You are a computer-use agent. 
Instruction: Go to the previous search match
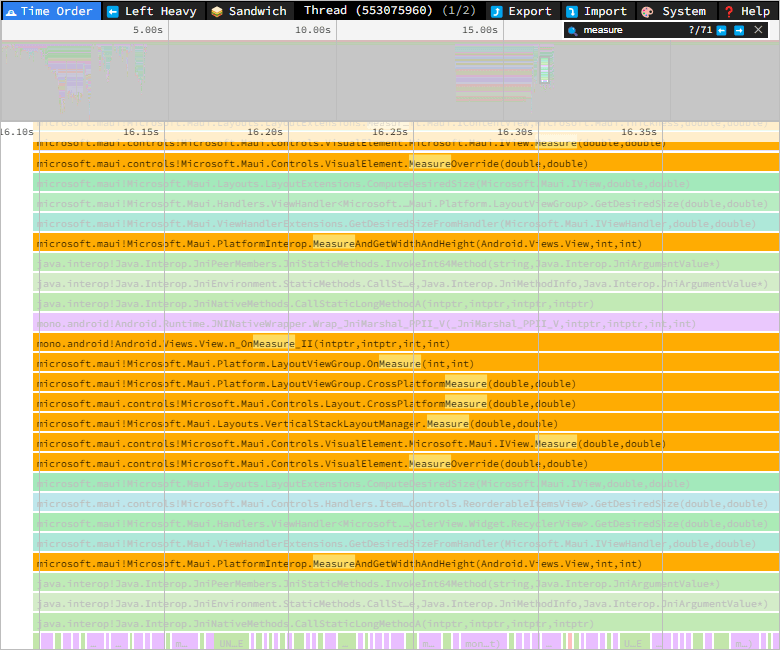click(x=722, y=30)
